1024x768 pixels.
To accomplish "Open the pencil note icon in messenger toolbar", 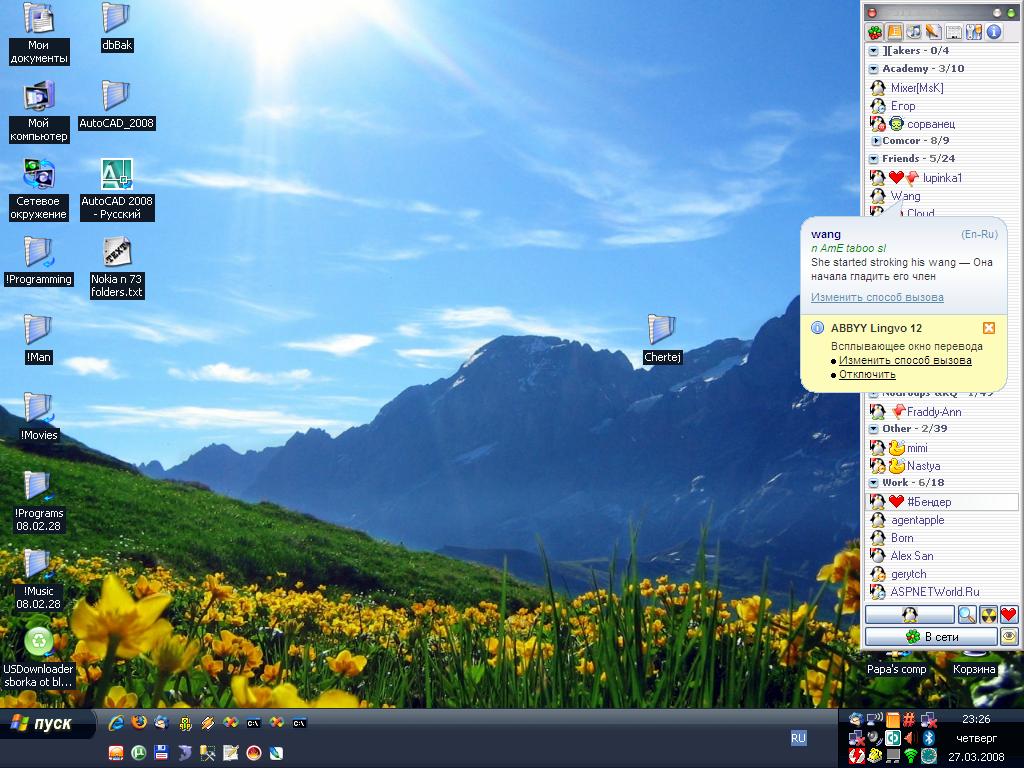I will (934, 31).
